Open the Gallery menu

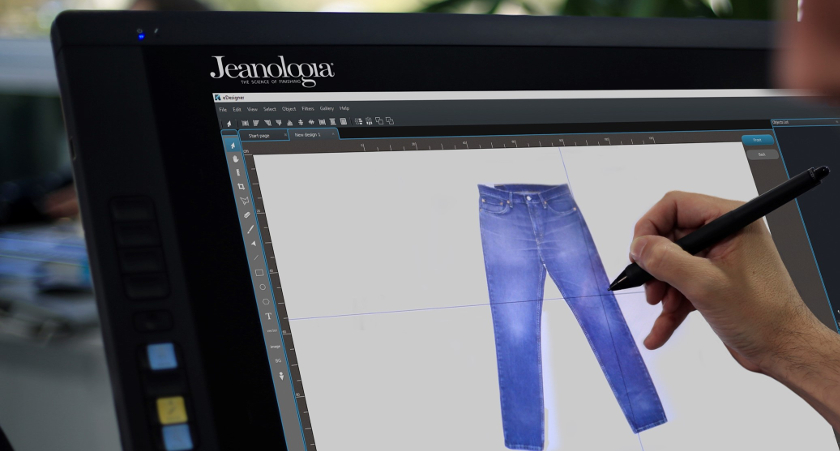tap(327, 108)
